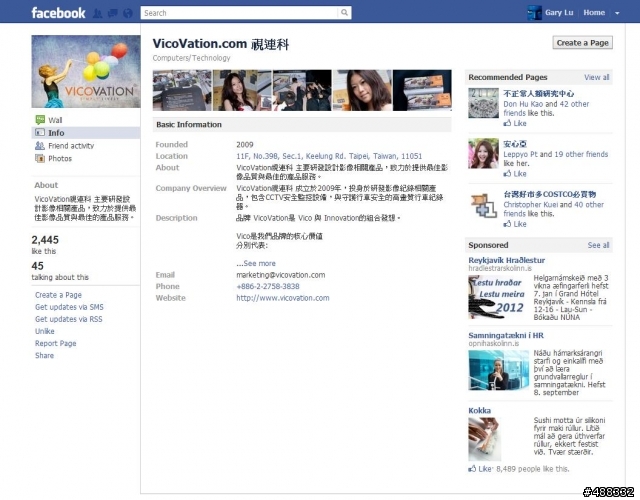Open 安心亞 page thumbnail

pyautogui.click(x=483, y=153)
